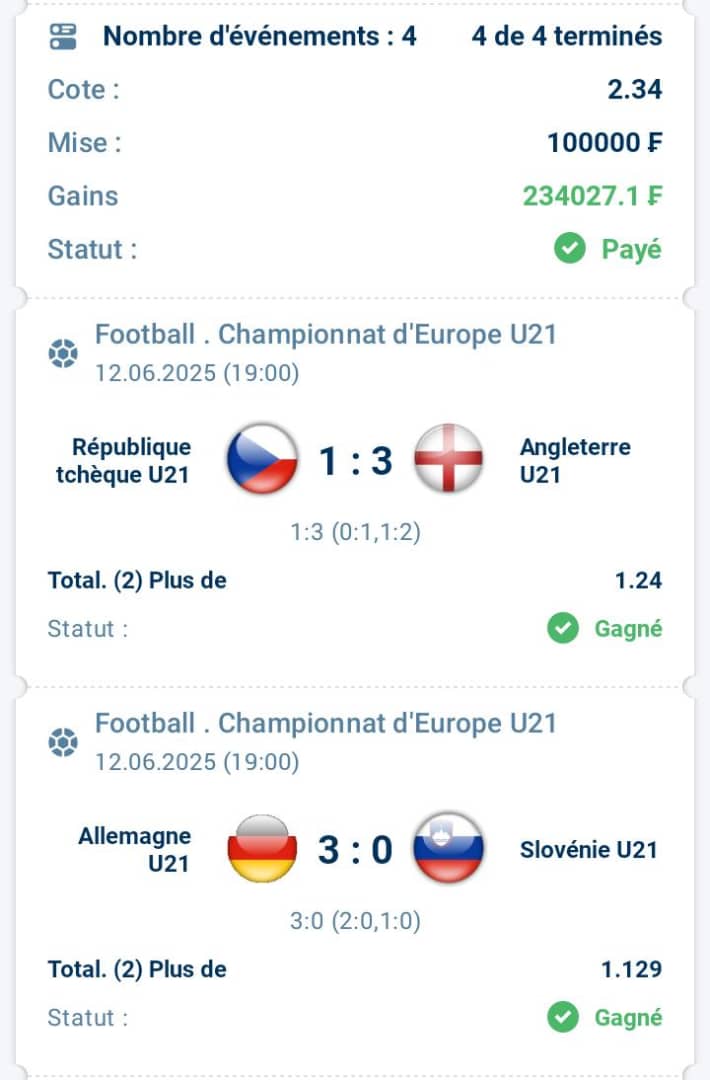Click the football icon of the second match

point(63,742)
